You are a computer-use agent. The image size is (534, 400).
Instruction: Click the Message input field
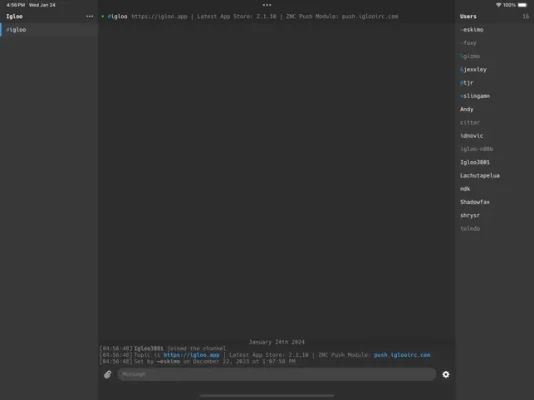coord(277,374)
